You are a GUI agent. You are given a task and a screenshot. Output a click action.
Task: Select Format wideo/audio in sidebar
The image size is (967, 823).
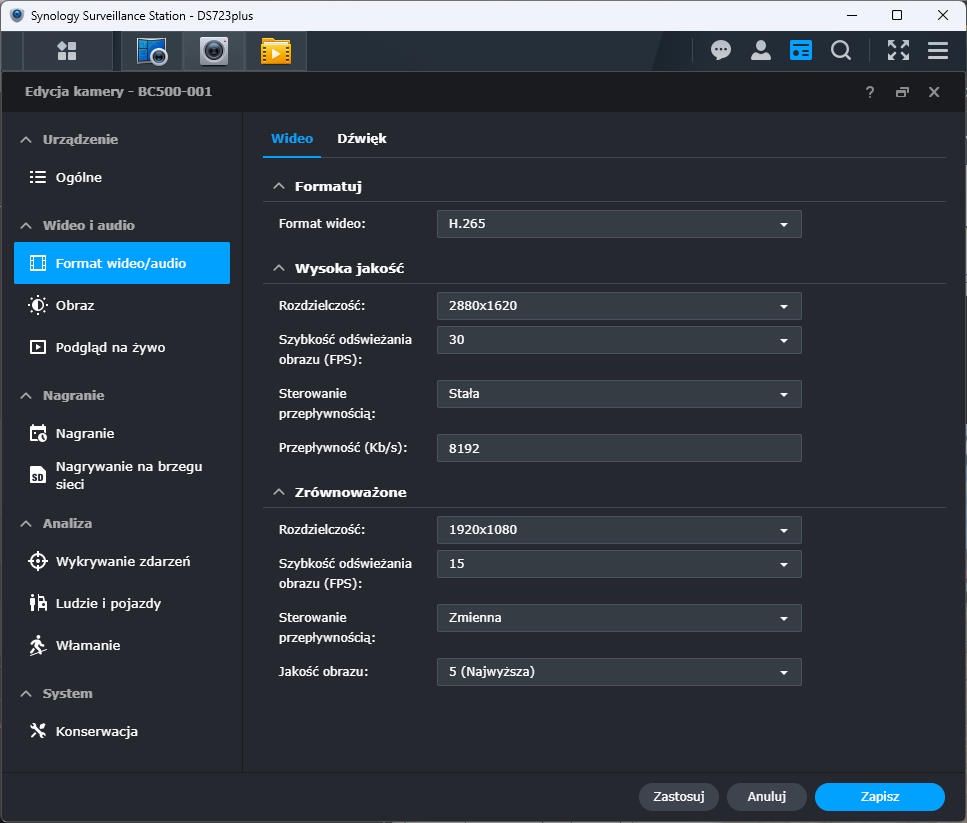click(121, 263)
